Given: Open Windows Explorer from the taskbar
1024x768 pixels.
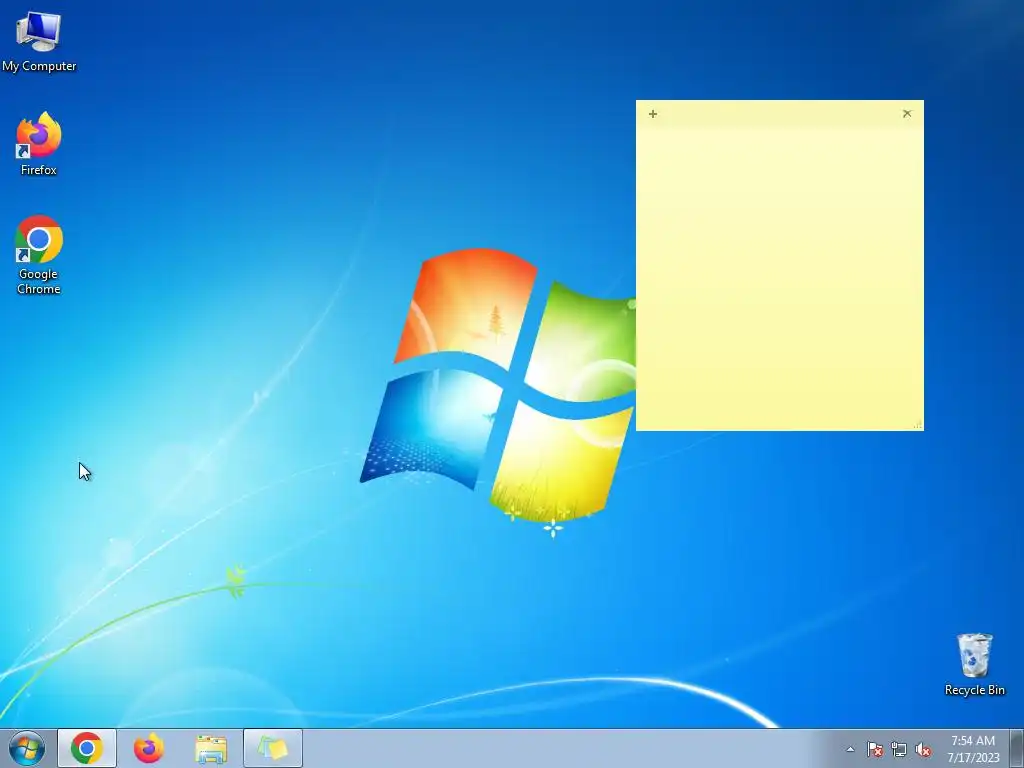Looking at the screenshot, I should (211, 748).
